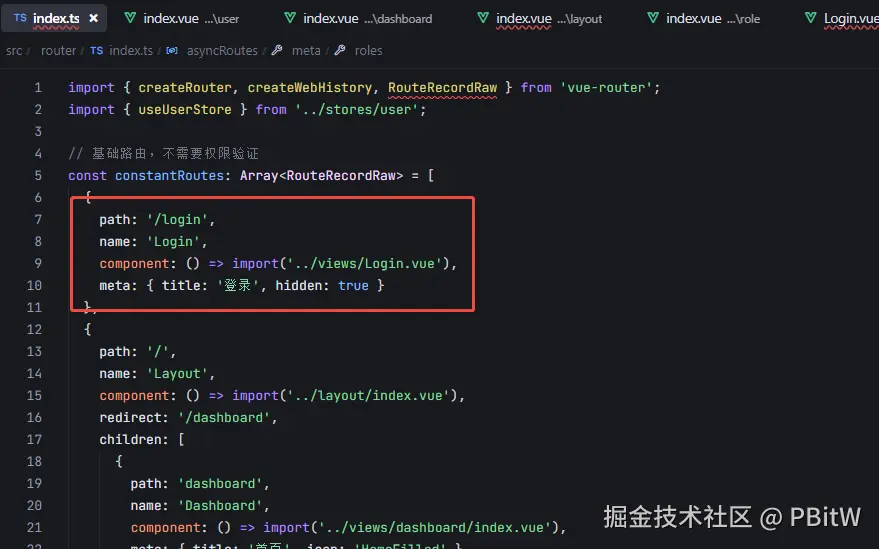Click line number 1 in gutter
Screen dimensions: 879x549
(38, 87)
